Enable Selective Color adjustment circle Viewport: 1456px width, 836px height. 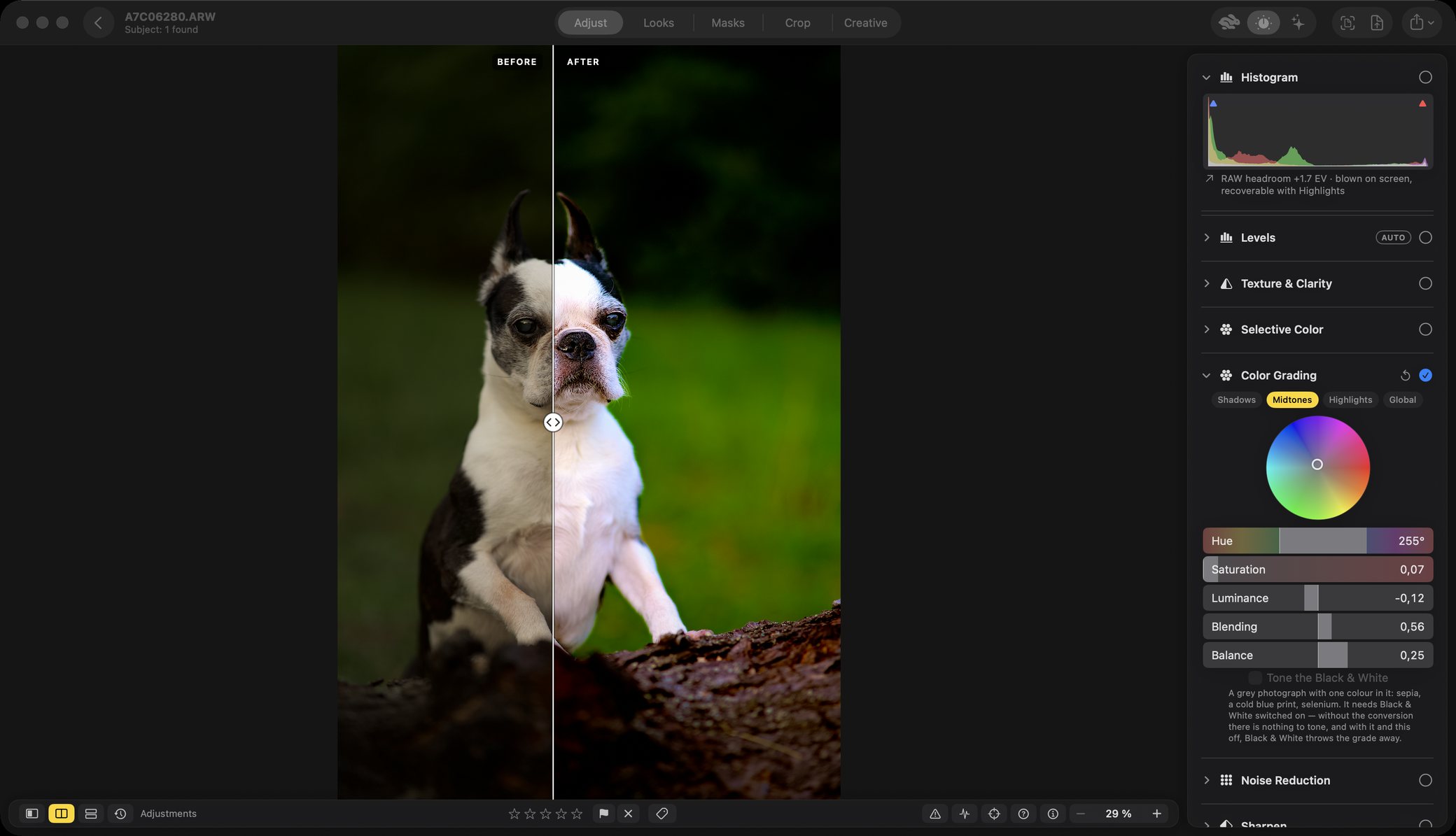1425,329
